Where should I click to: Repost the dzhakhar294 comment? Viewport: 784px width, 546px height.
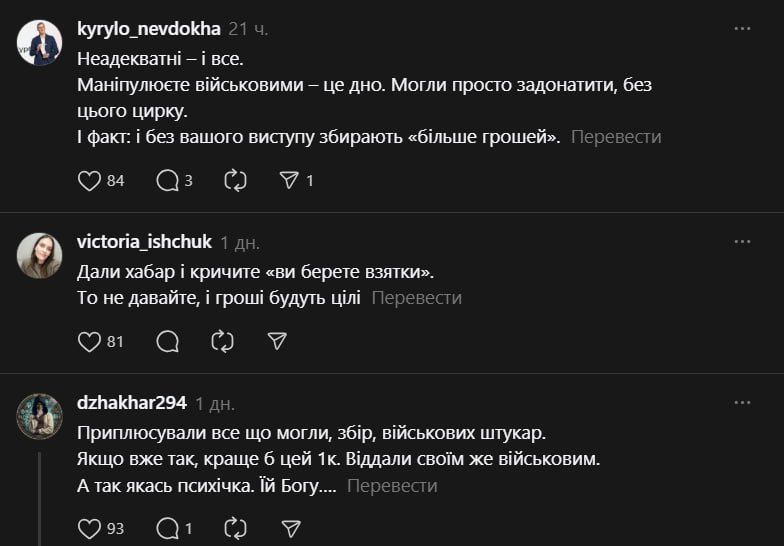235,528
